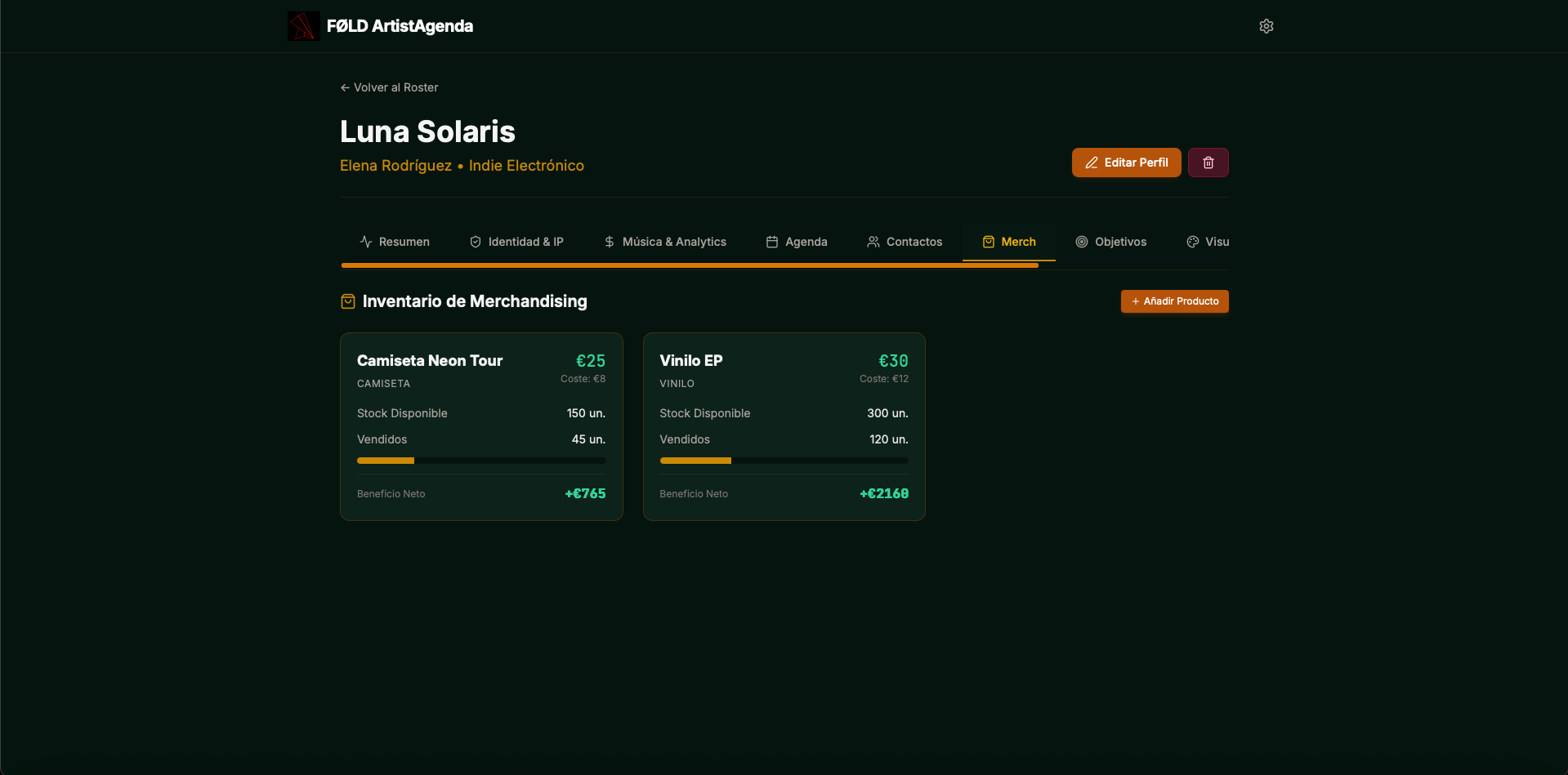The image size is (1568, 775).
Task: Click Camiseta Neon Tour sales progress bar
Action: pos(481,461)
